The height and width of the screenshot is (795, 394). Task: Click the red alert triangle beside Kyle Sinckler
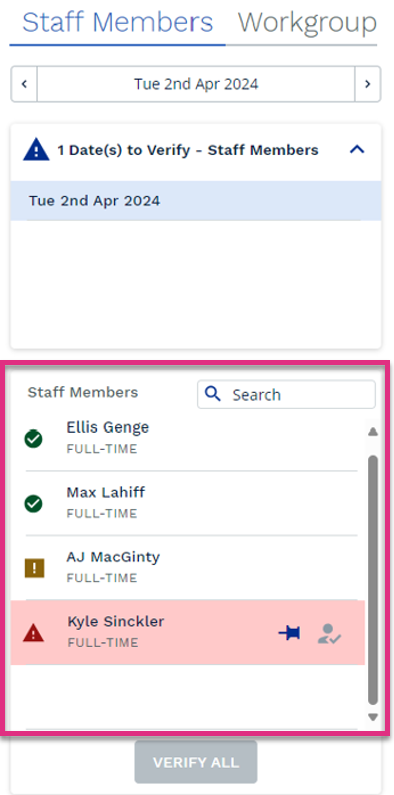point(33,633)
